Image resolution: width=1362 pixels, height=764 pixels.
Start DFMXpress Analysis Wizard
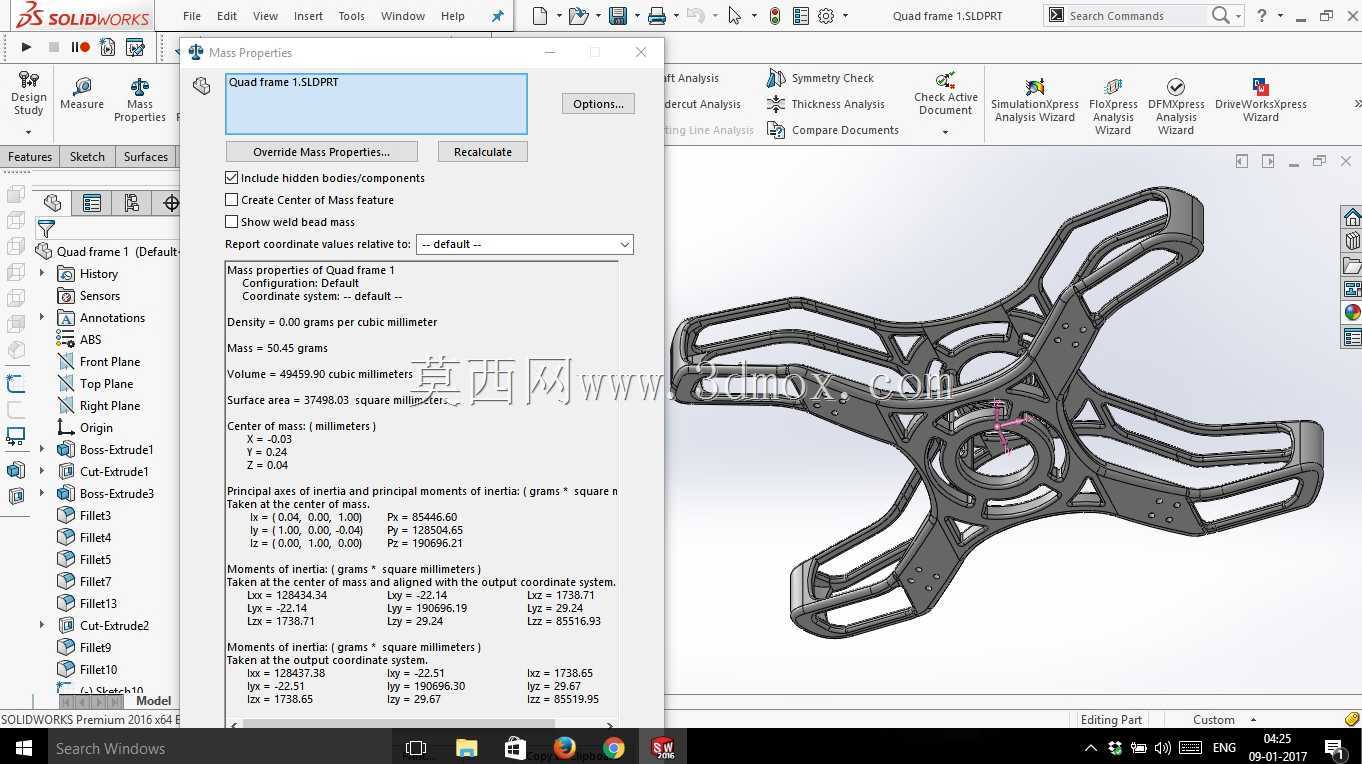pos(1176,106)
